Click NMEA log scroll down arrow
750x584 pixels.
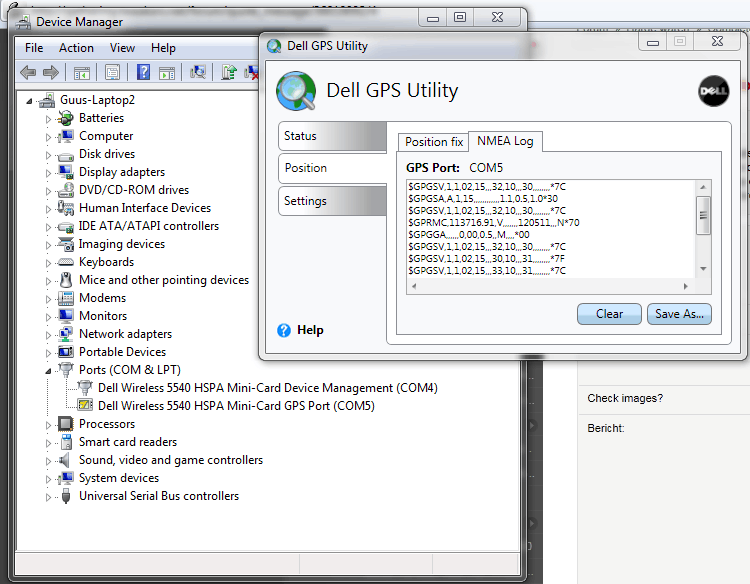click(x=703, y=269)
